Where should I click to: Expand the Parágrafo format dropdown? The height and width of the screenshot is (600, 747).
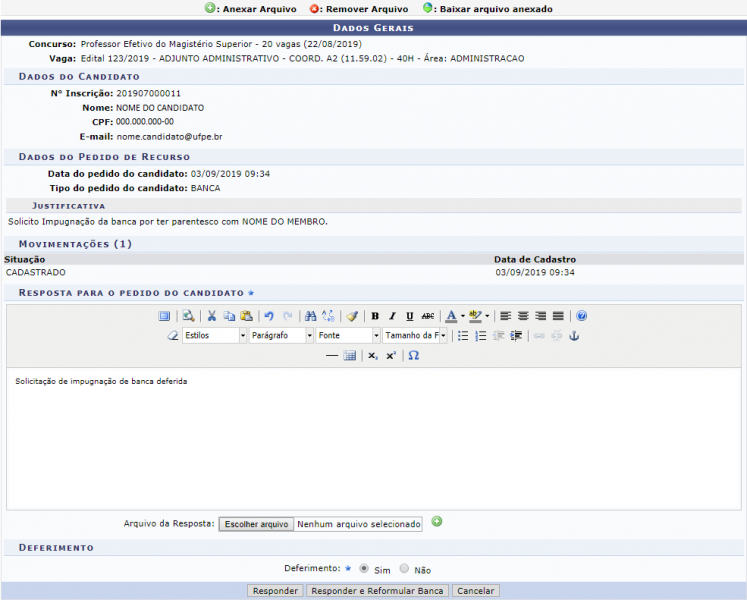(281, 336)
